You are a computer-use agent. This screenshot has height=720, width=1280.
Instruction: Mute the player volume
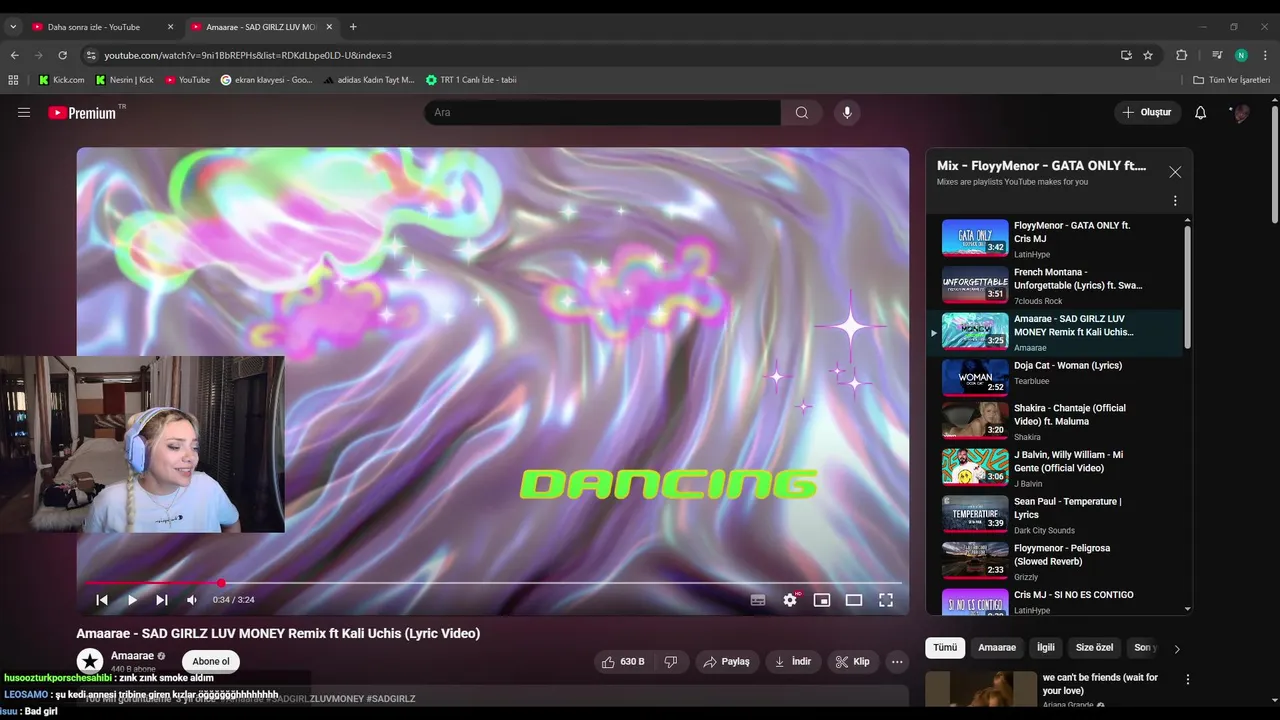tap(192, 600)
